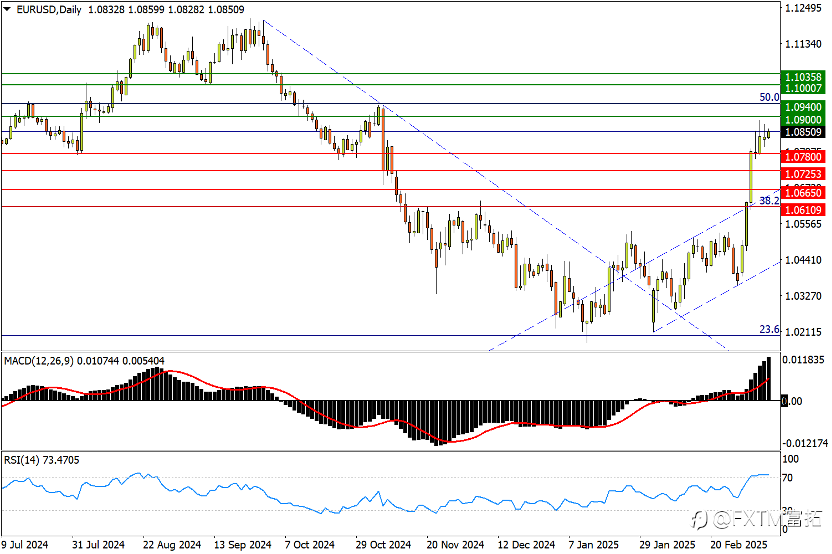Click the price scale value 1.11340

pyautogui.click(x=803, y=45)
